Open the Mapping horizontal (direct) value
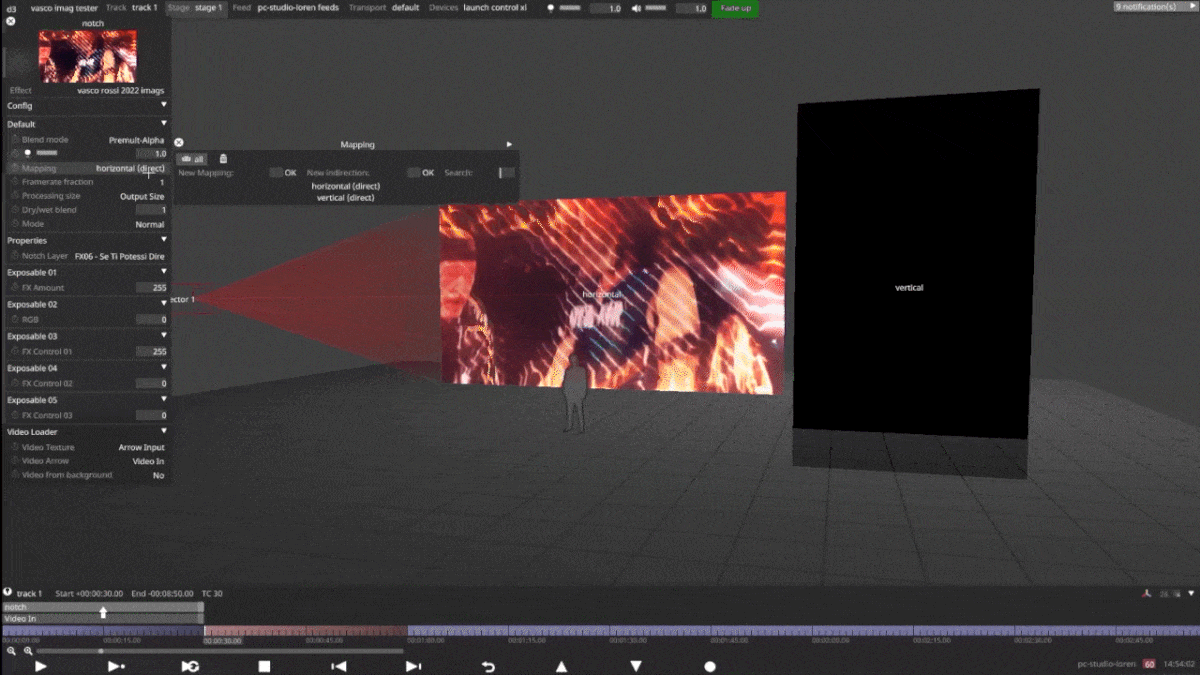 (x=131, y=168)
